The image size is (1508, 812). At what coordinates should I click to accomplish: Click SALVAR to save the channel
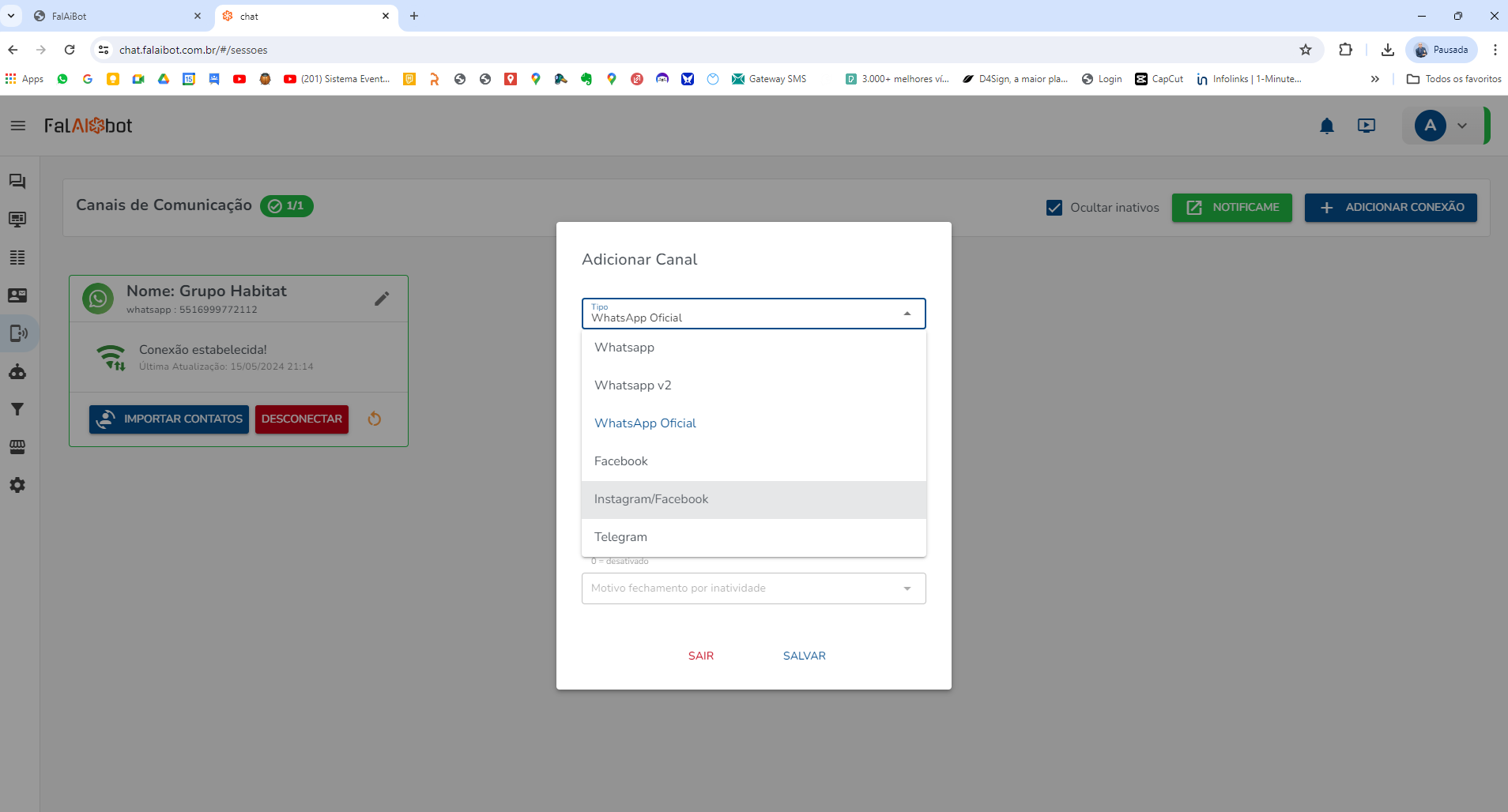point(805,656)
